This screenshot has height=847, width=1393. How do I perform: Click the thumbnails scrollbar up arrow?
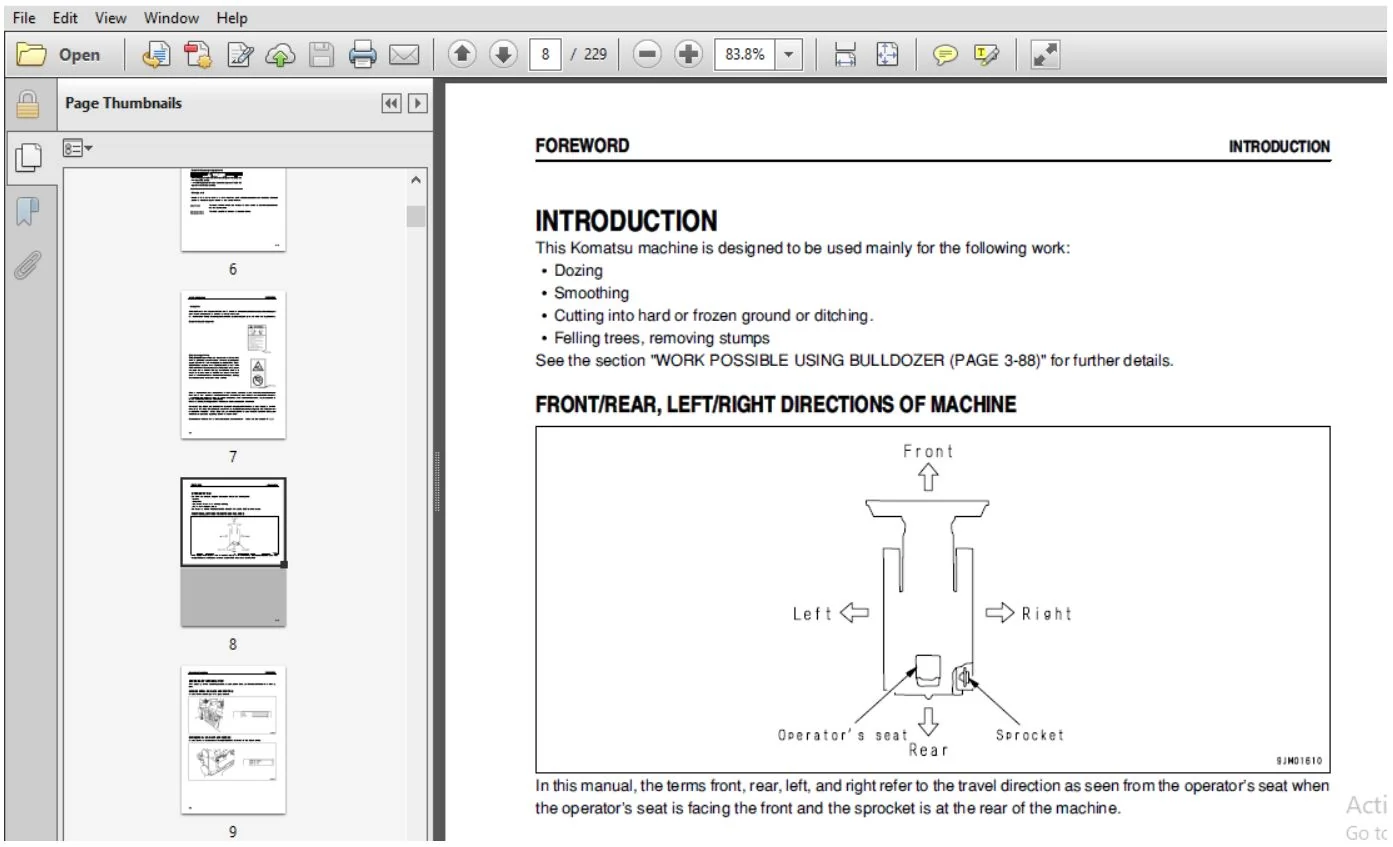416,180
